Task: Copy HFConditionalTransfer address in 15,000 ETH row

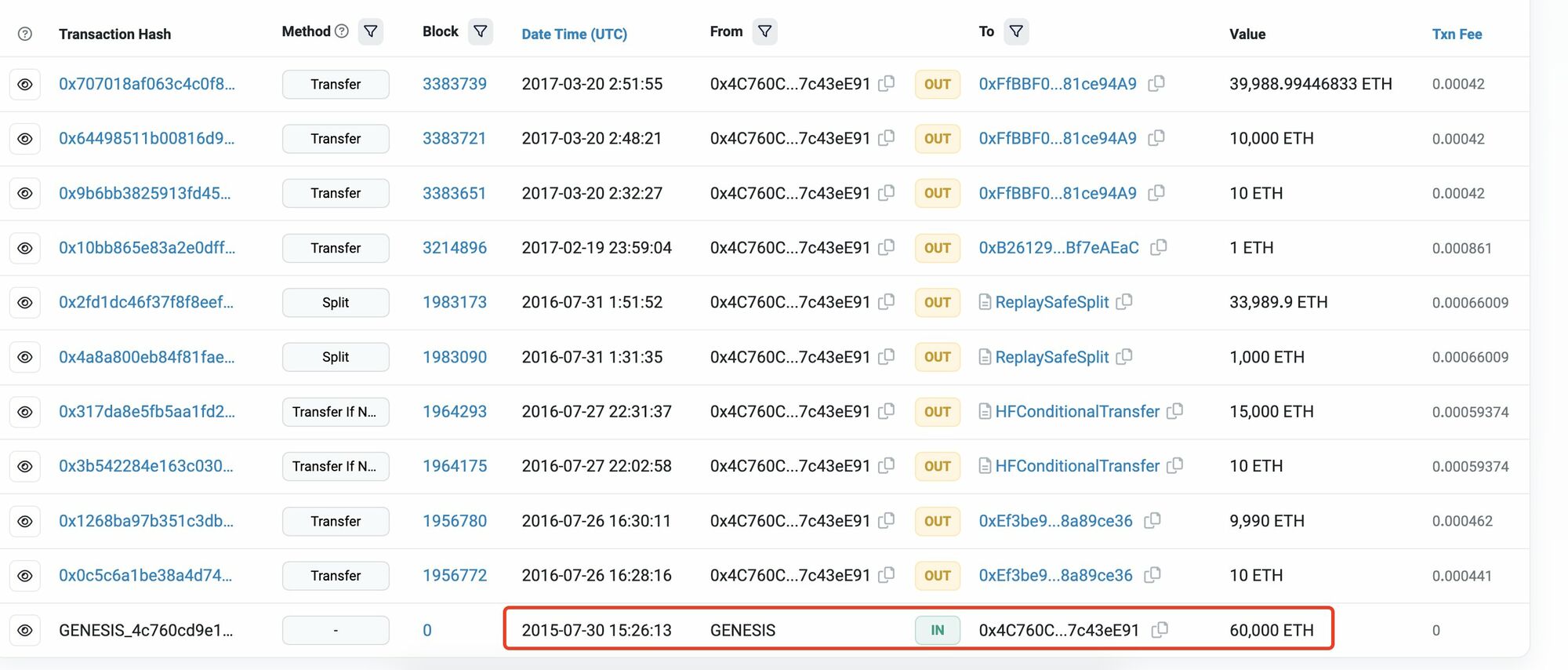Action: click(x=1174, y=411)
